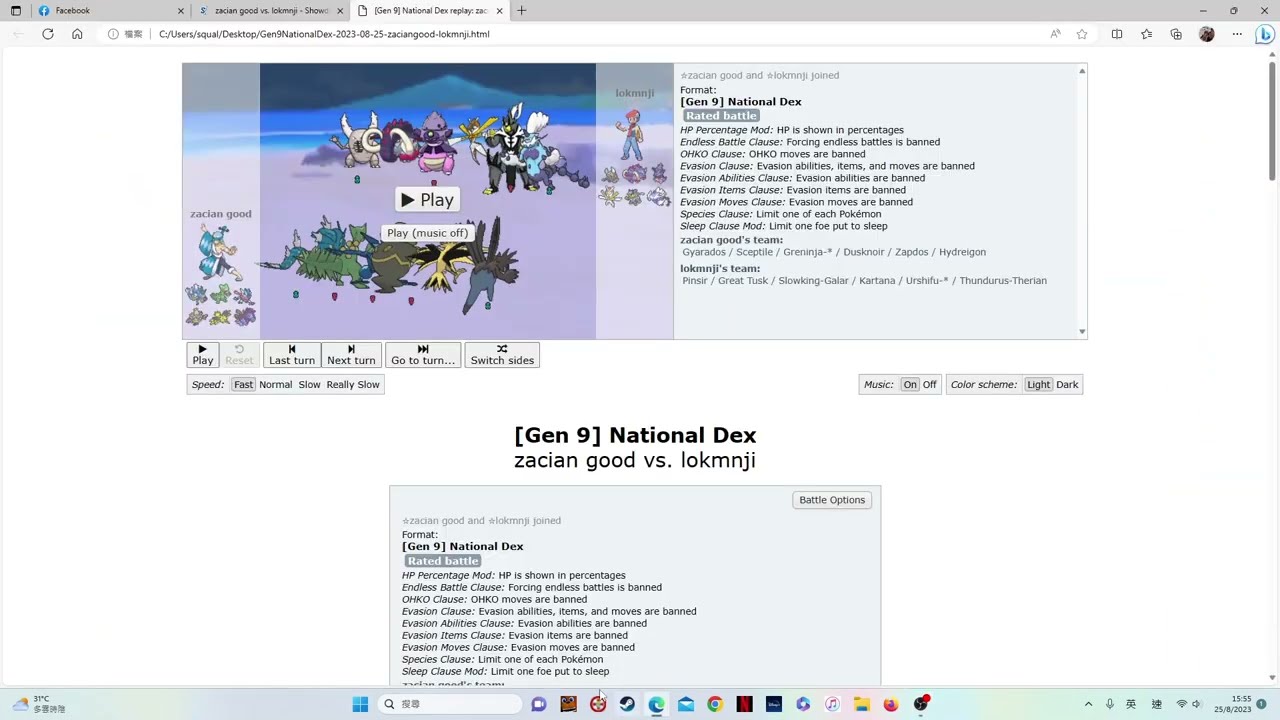Set replay speed to Fast
The width and height of the screenshot is (1280, 720).
tap(243, 384)
